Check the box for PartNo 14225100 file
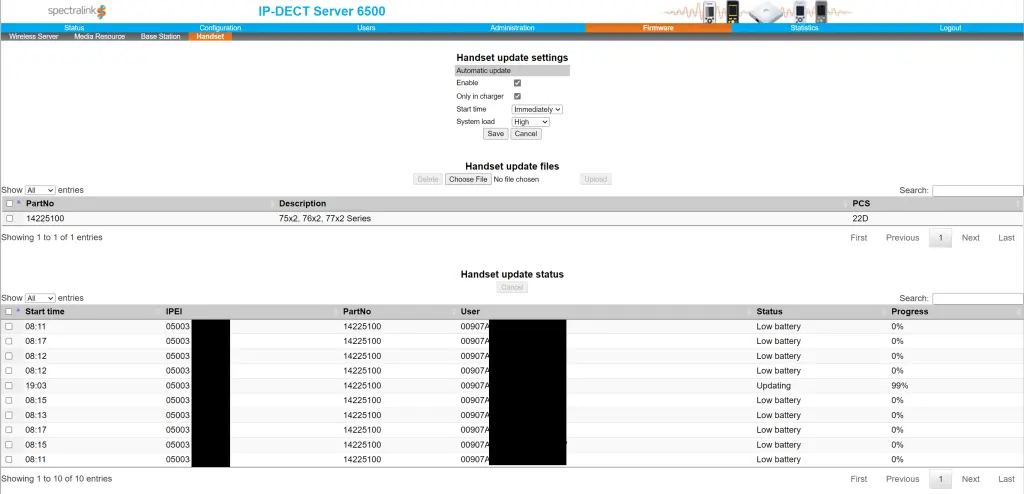This screenshot has height=494, width=1024. (x=9, y=219)
